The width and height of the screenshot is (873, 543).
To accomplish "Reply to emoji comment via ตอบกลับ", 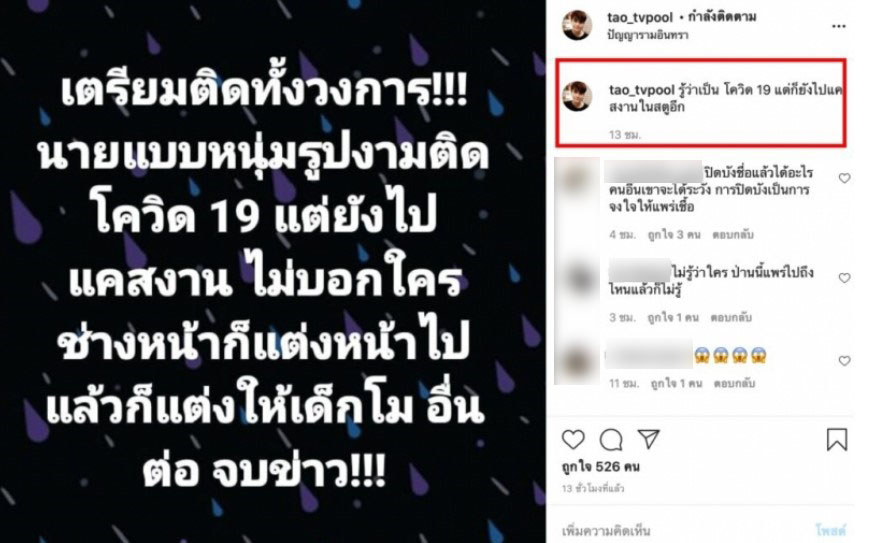I will pos(734,383).
